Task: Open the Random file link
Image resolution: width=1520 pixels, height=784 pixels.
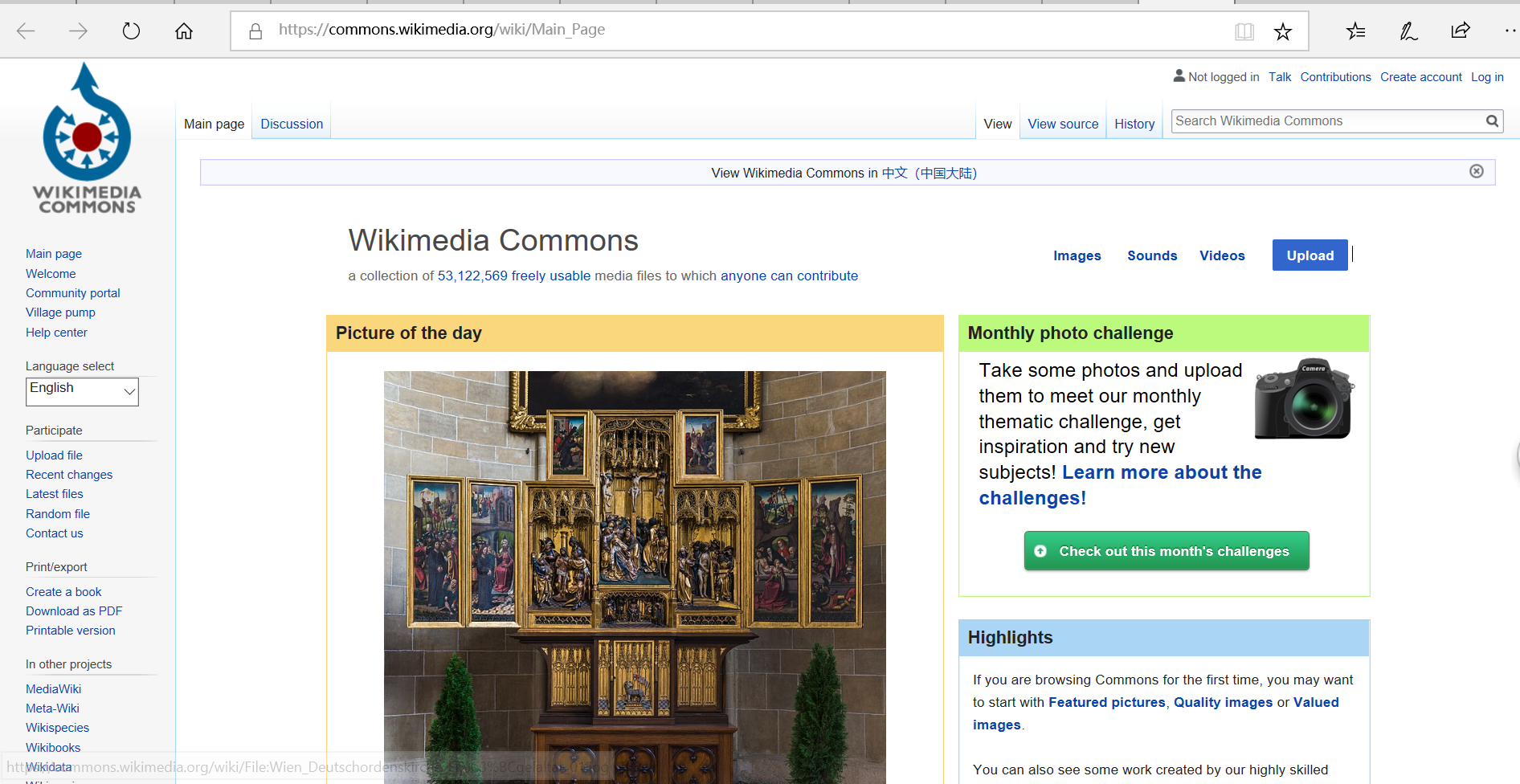Action: point(58,514)
